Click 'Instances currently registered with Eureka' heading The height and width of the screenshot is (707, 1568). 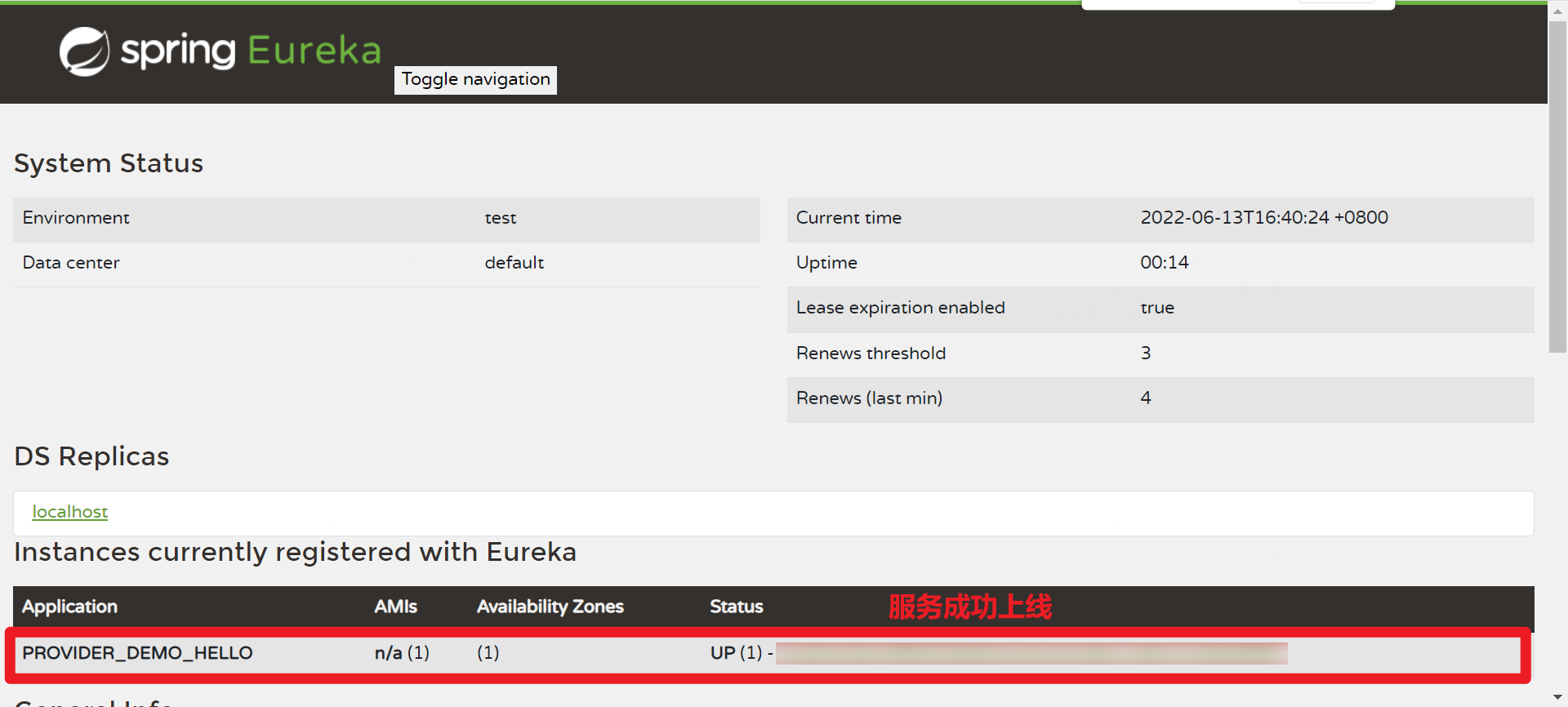click(x=296, y=553)
